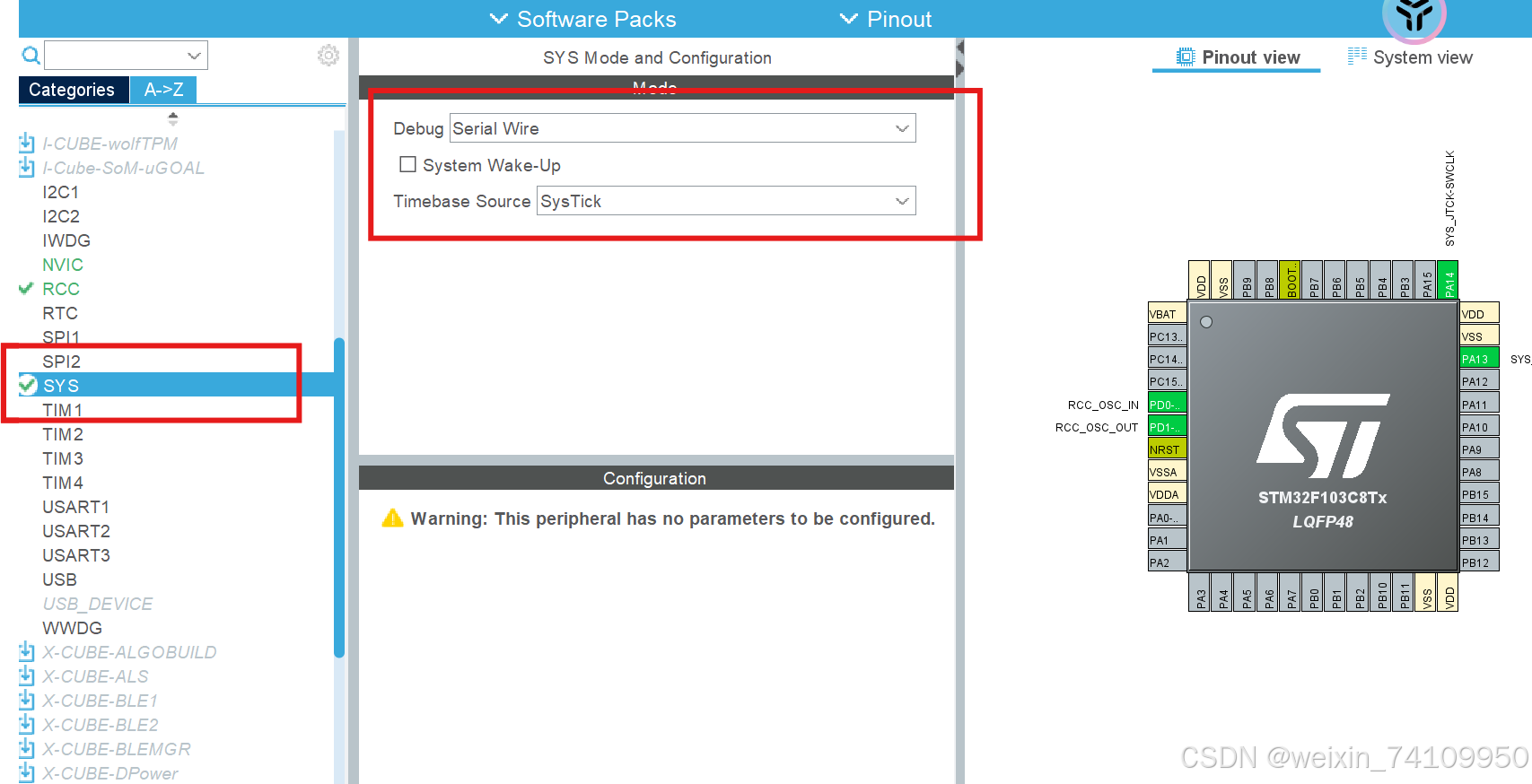Select NVIC in the peripheral list
This screenshot has width=1532, height=784.
click(x=63, y=265)
